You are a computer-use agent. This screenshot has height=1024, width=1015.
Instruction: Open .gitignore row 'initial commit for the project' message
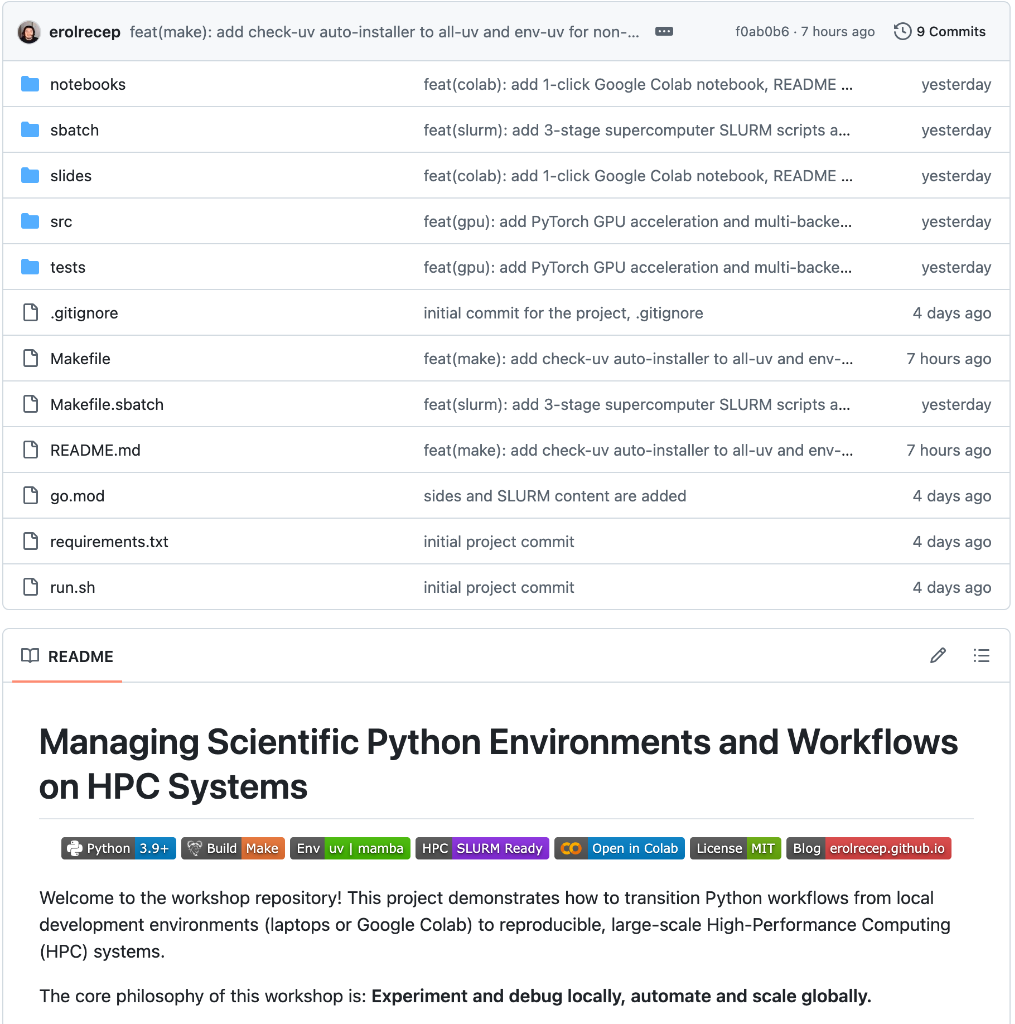tap(563, 313)
